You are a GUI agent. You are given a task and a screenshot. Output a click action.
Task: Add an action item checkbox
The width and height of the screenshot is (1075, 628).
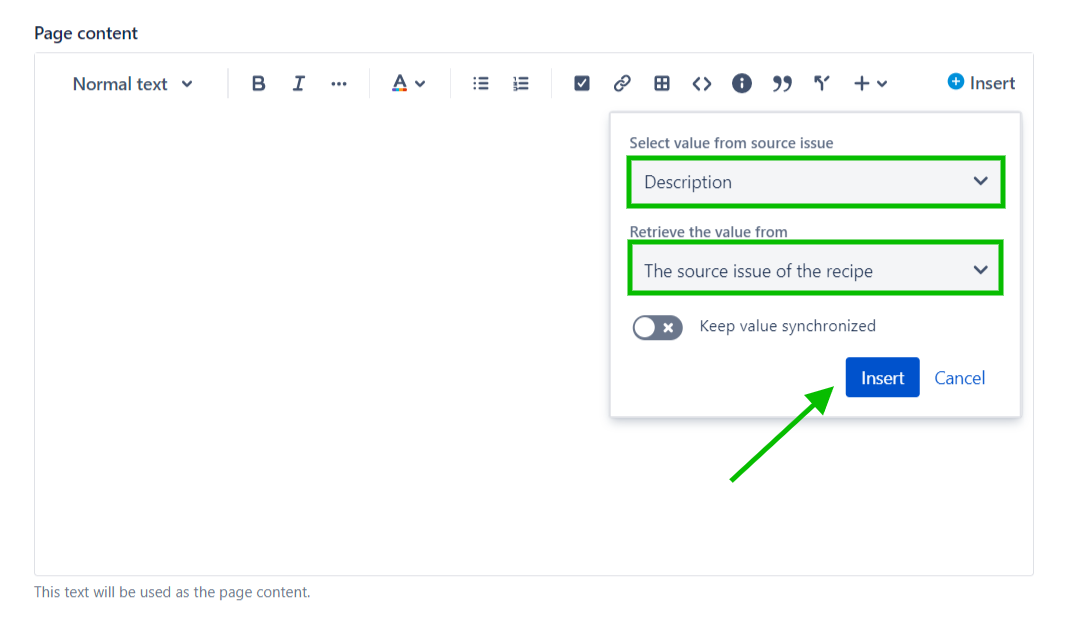point(582,84)
